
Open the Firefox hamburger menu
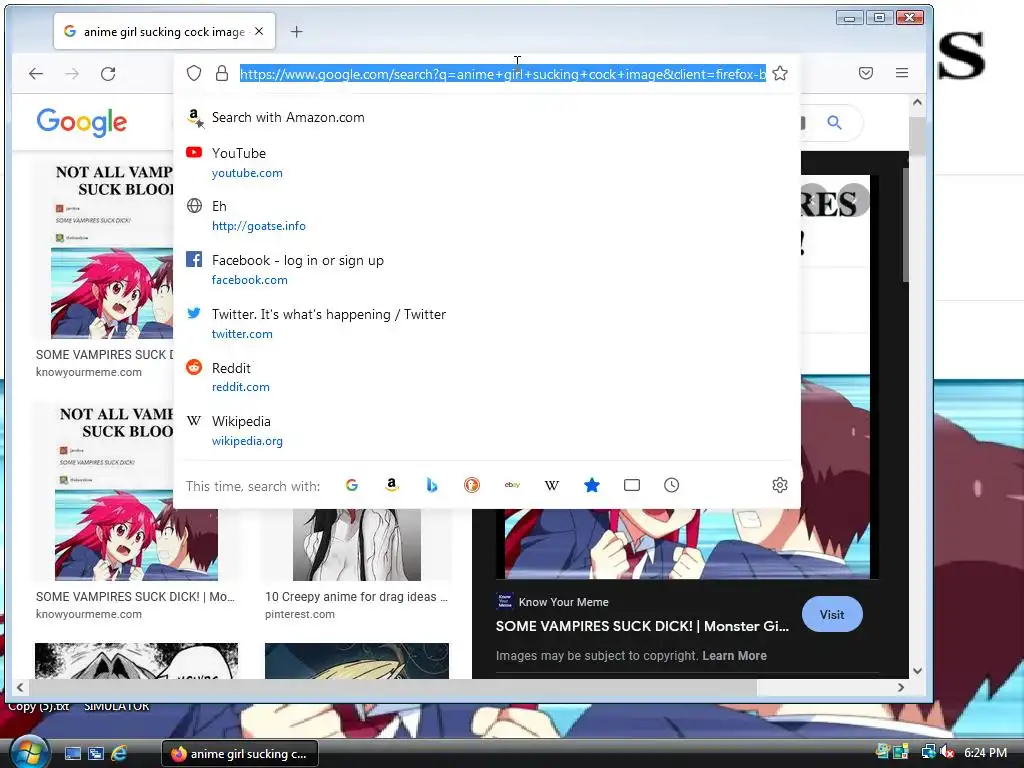[902, 73]
